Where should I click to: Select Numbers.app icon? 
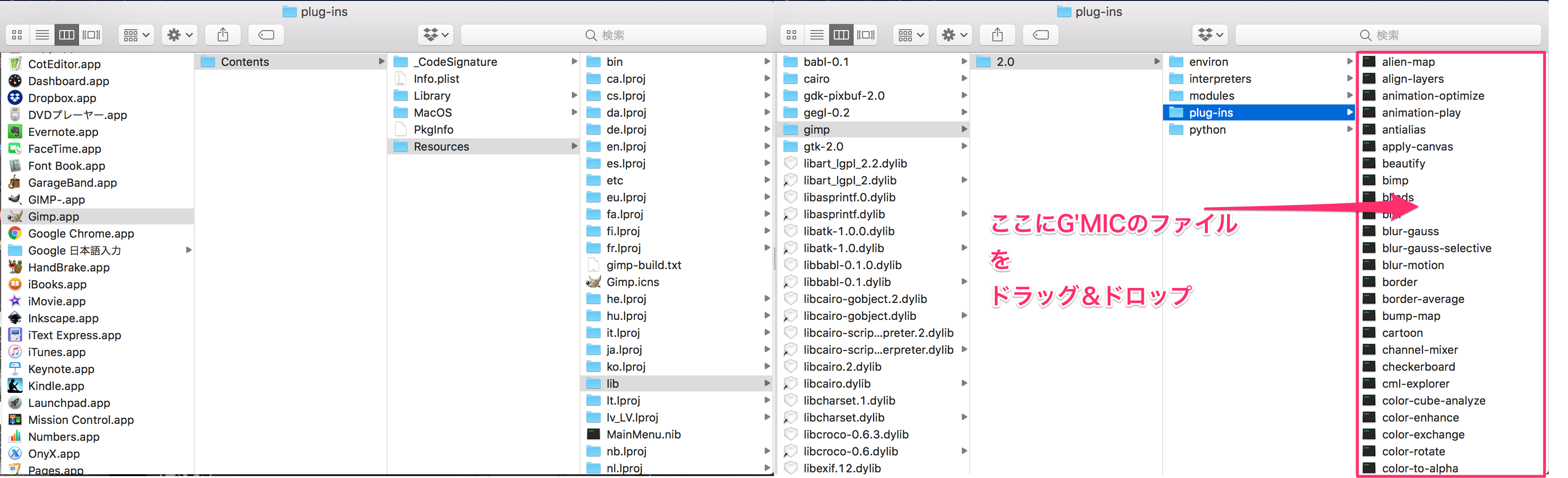[x=15, y=436]
